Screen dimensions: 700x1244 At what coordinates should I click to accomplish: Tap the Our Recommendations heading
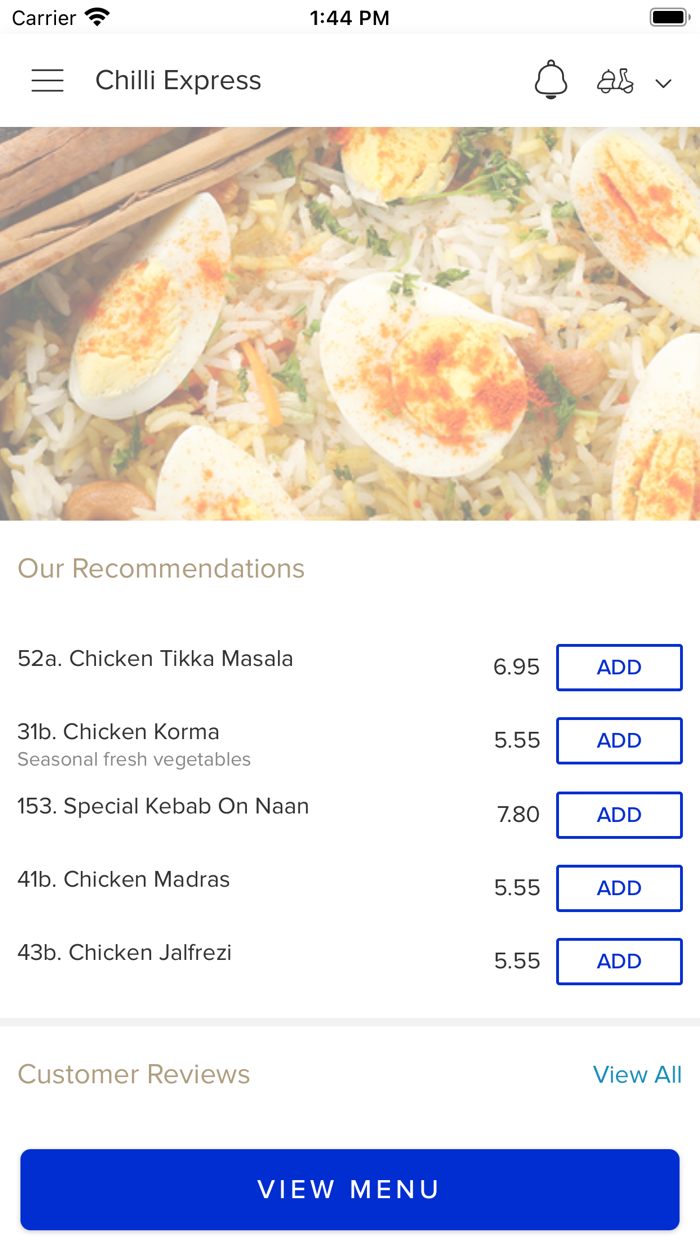[x=161, y=569]
